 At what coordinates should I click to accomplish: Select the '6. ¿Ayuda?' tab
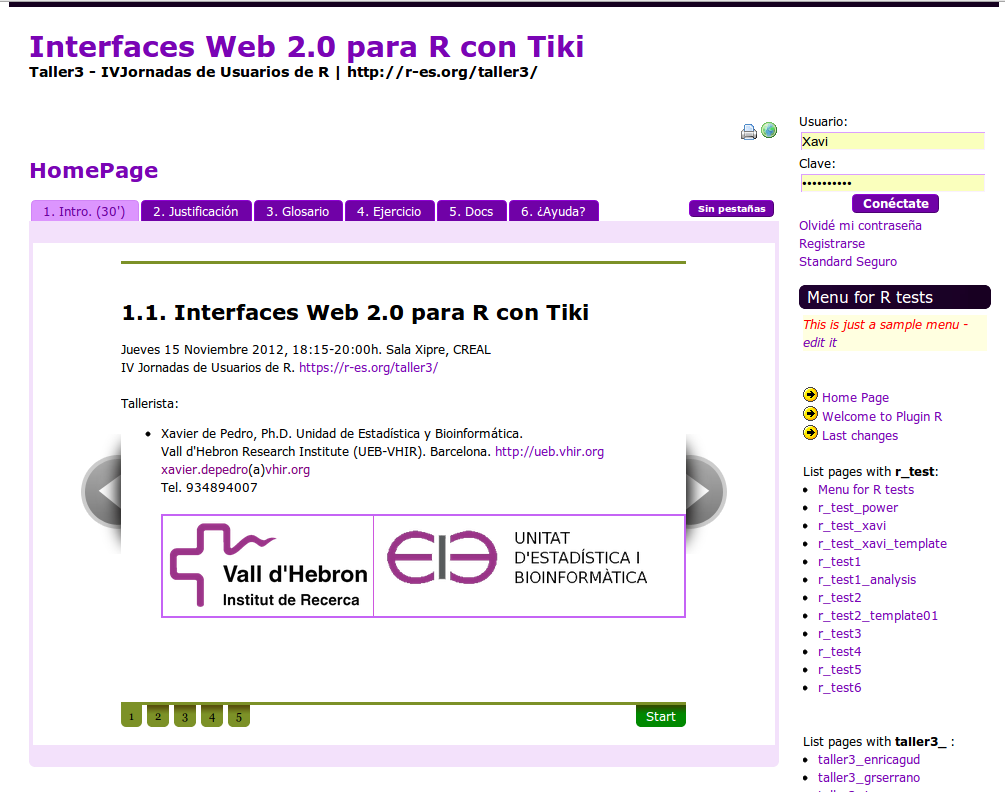click(x=554, y=211)
